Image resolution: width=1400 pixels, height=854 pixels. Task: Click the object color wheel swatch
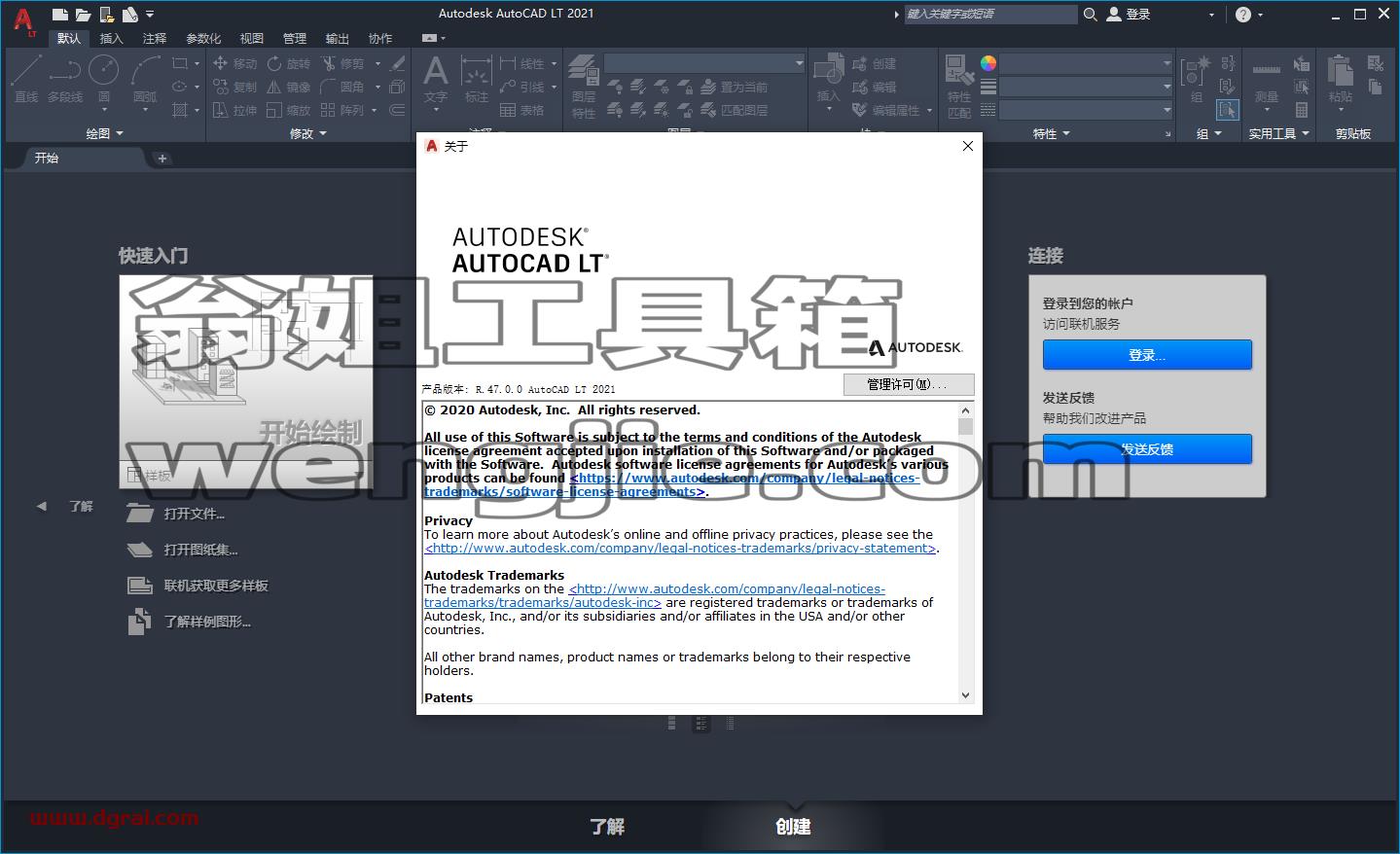pos(988,63)
